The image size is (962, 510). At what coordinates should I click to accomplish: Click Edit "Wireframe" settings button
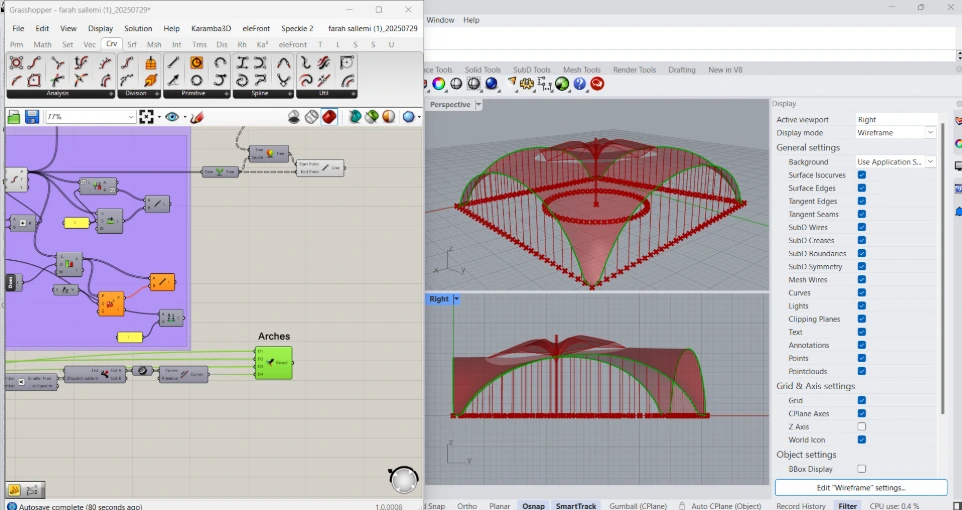pyautogui.click(x=860, y=488)
